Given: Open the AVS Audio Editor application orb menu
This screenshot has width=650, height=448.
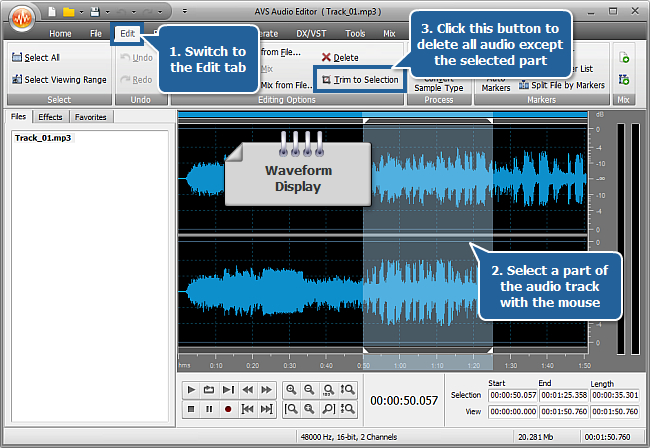Looking at the screenshot, I should click(21, 17).
